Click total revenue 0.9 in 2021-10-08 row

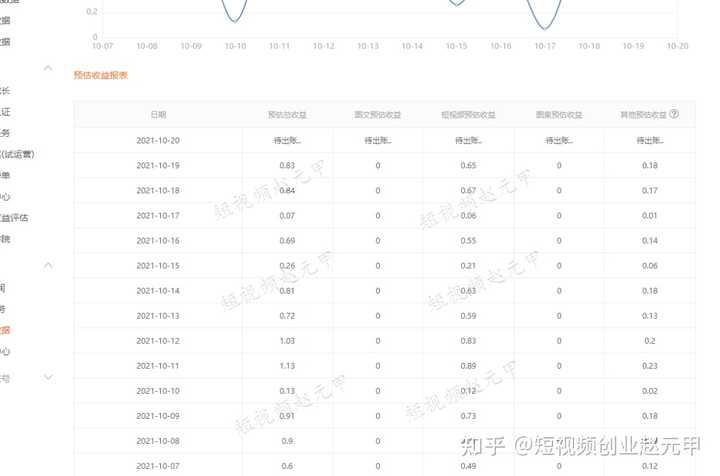(287, 441)
